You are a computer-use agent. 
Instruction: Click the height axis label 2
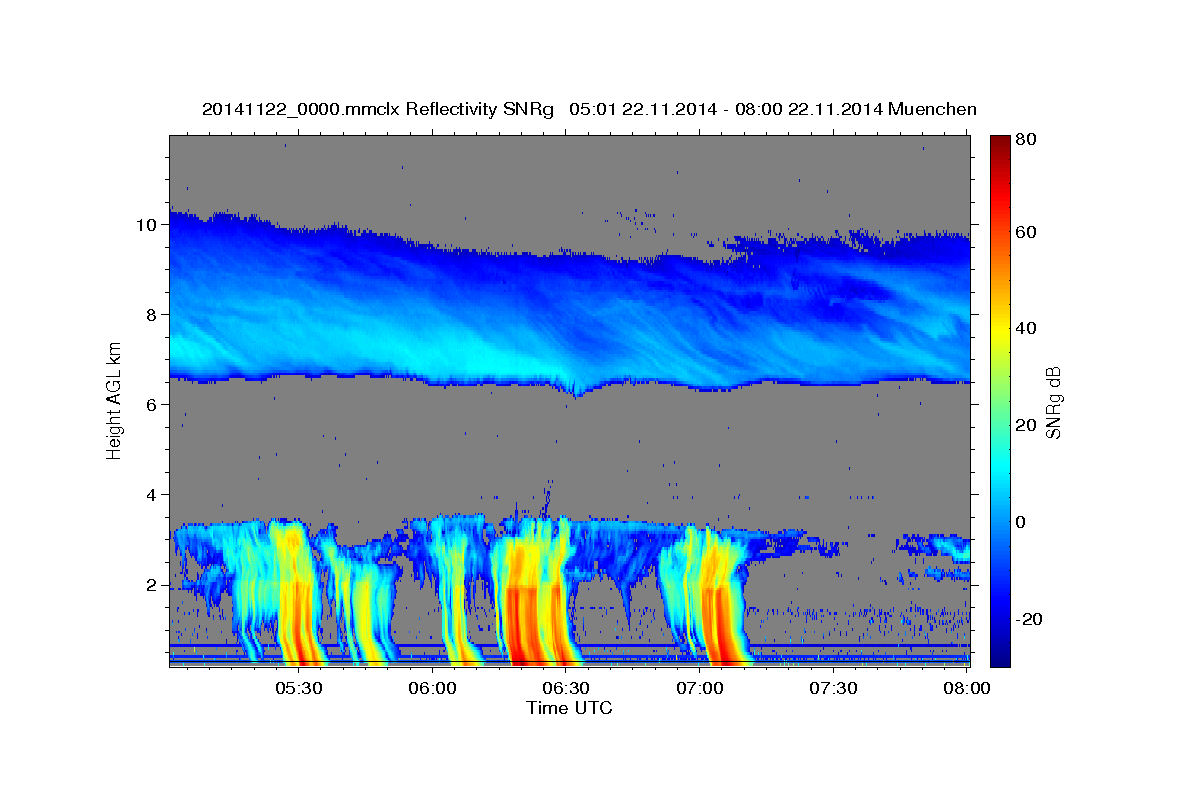pyautogui.click(x=153, y=585)
